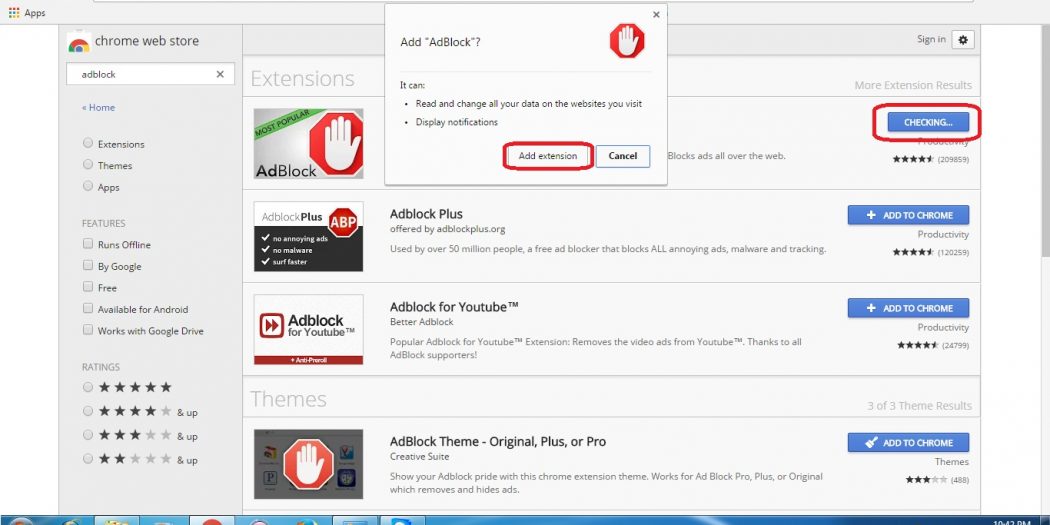Select the Apps filter radio button
The width and height of the screenshot is (1050, 525).
coord(88,186)
